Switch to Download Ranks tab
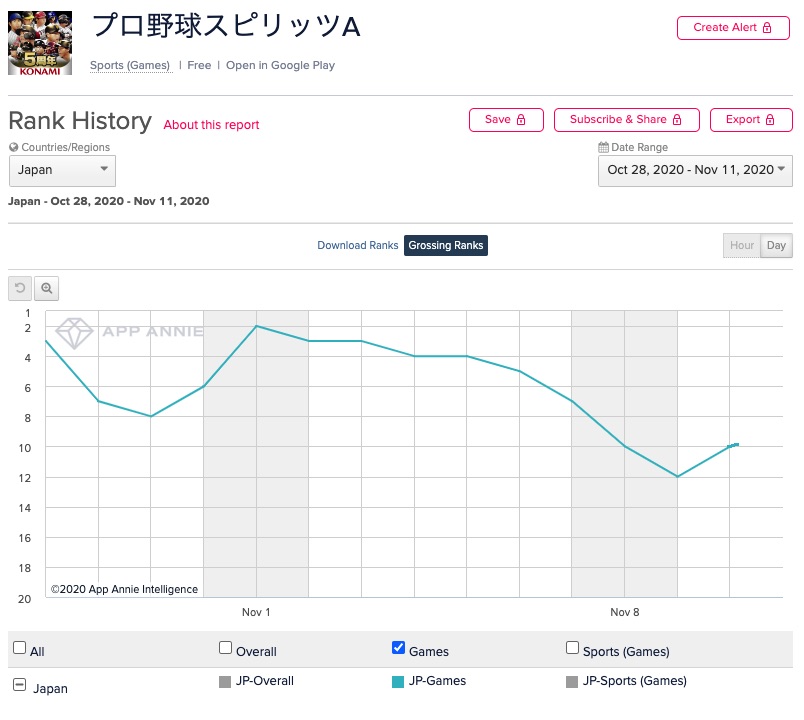 pyautogui.click(x=357, y=245)
